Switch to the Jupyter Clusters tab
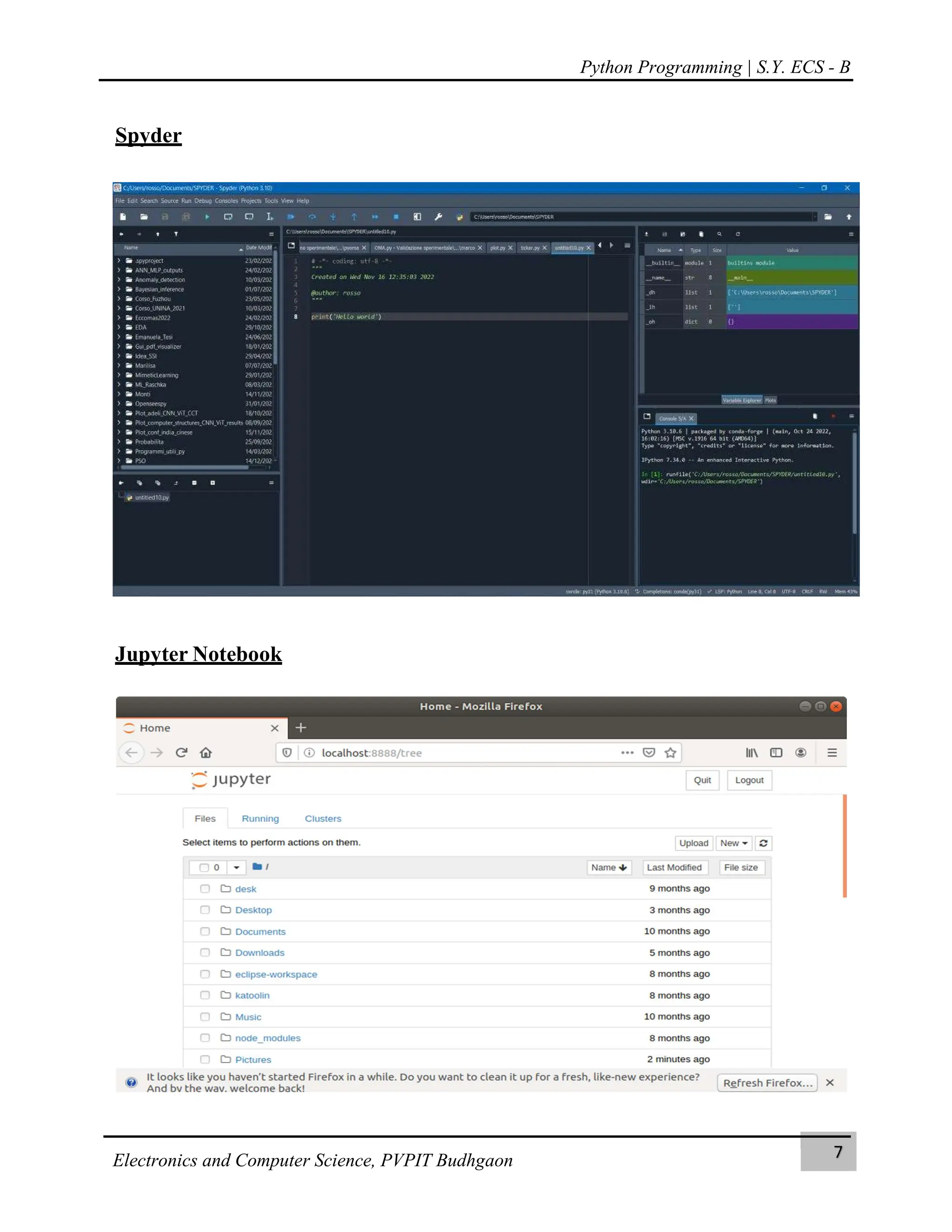The height and width of the screenshot is (1232, 952). (323, 819)
